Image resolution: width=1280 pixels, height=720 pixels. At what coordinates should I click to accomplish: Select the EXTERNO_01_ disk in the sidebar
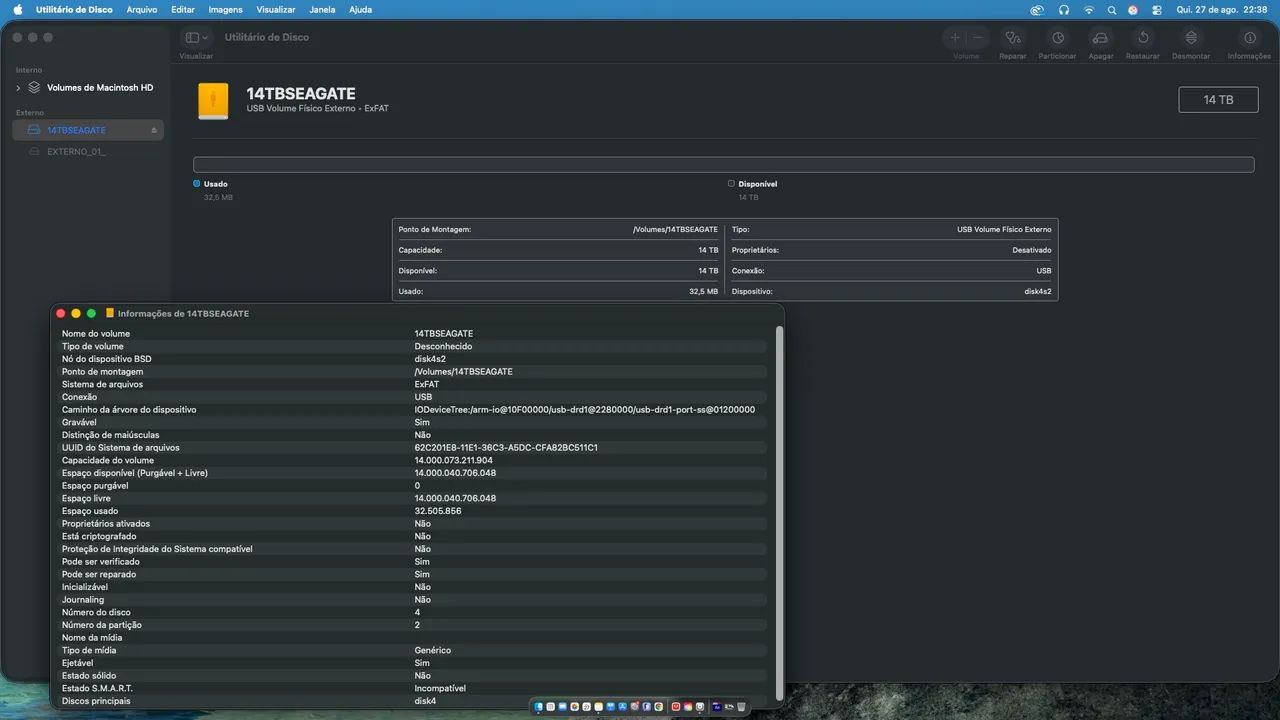point(88,151)
